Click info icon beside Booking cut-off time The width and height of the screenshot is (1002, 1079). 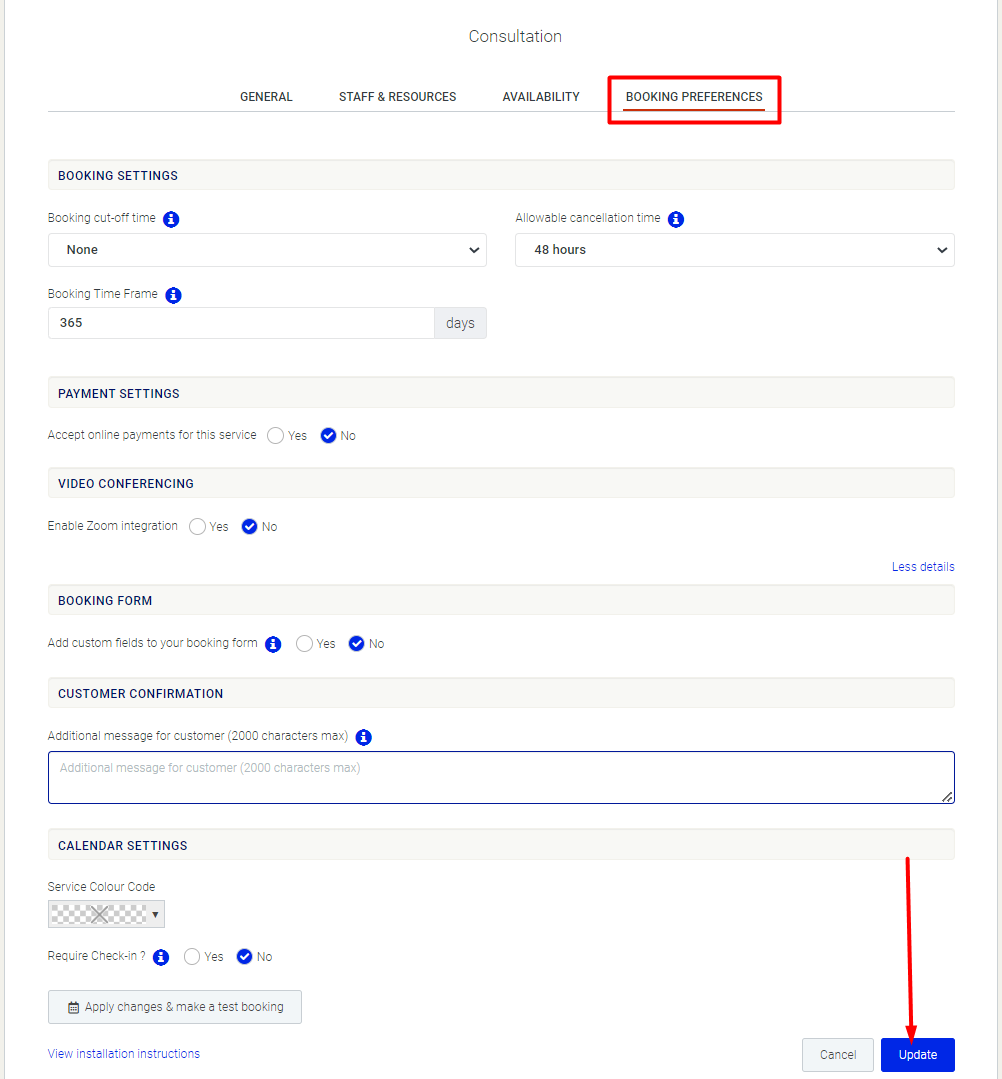(171, 219)
